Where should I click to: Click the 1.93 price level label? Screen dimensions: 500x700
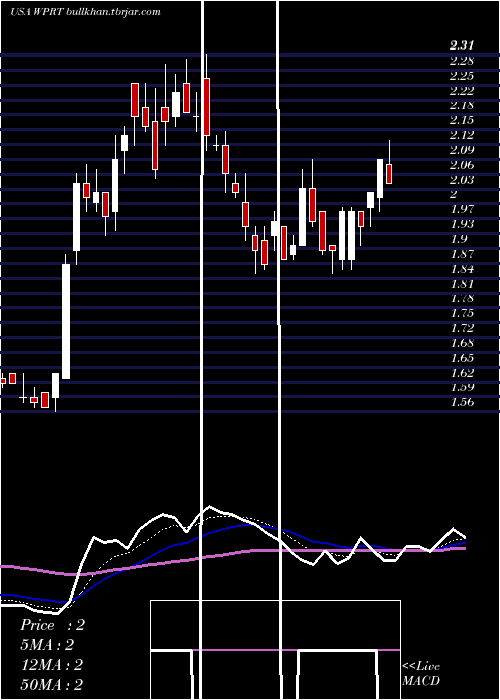coord(462,224)
